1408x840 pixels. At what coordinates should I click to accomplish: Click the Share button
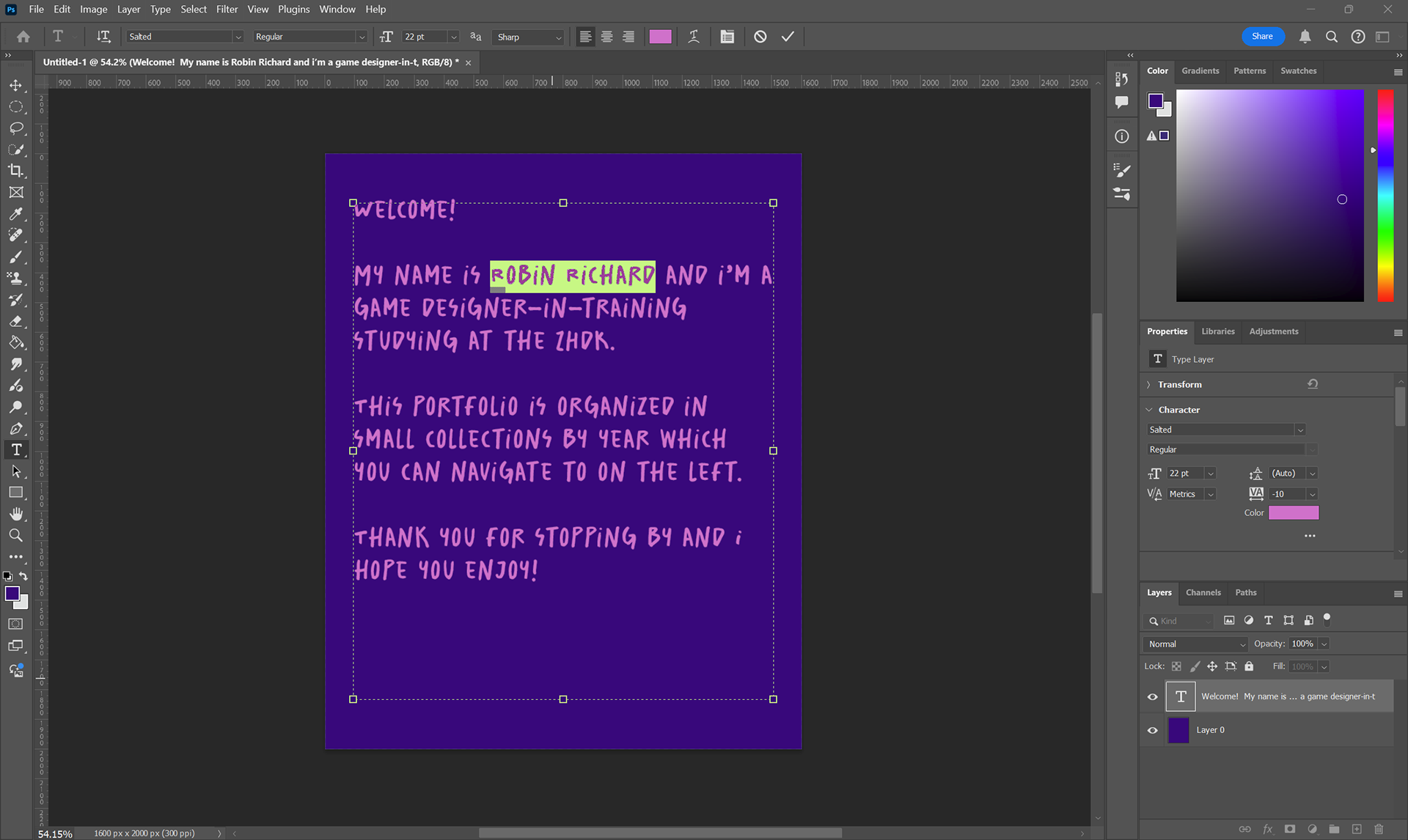(1262, 37)
